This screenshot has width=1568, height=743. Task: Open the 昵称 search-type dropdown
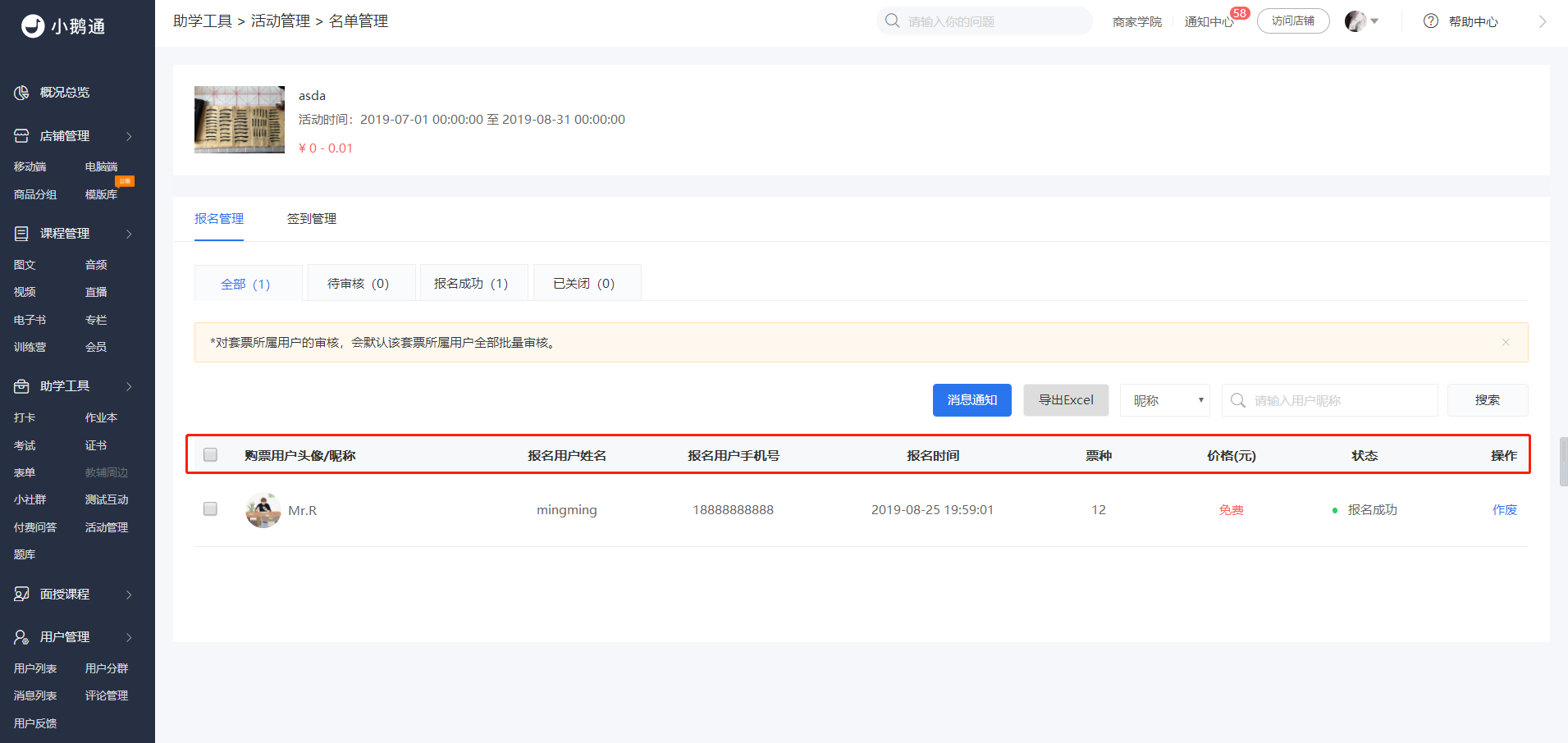pyautogui.click(x=1165, y=400)
